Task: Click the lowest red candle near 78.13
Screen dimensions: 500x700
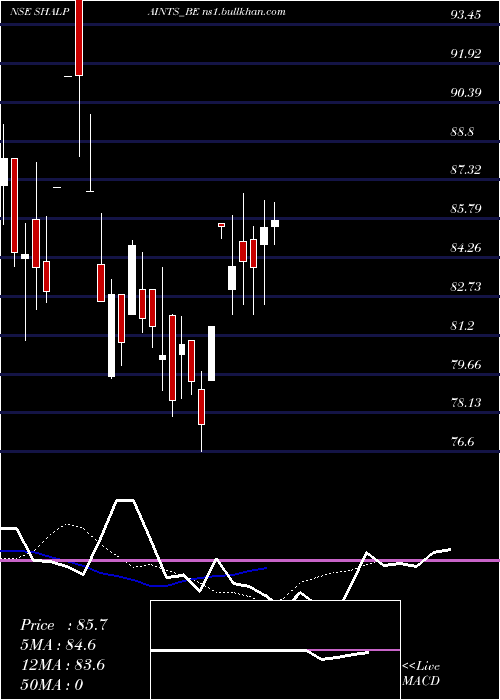Action: 201,407
